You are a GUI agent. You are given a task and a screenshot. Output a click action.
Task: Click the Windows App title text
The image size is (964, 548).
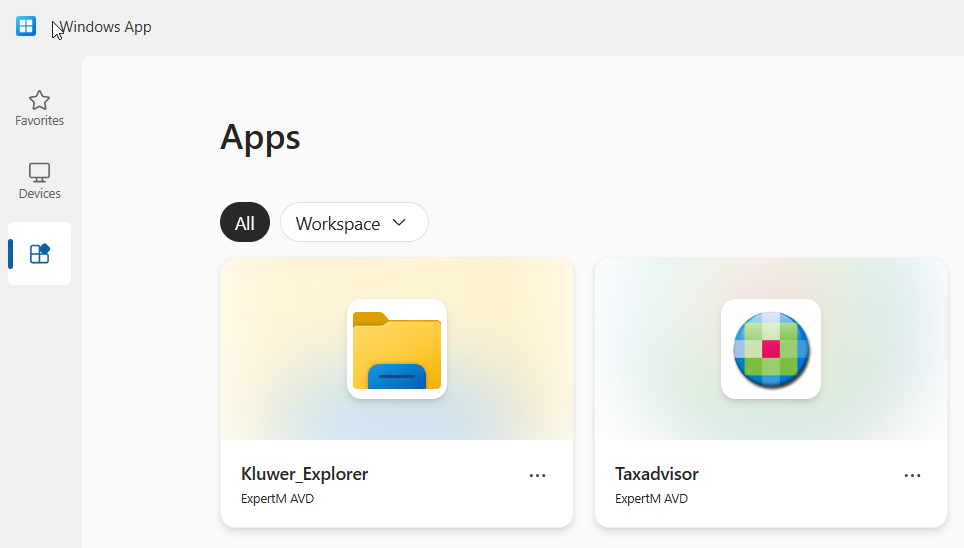tap(107, 27)
